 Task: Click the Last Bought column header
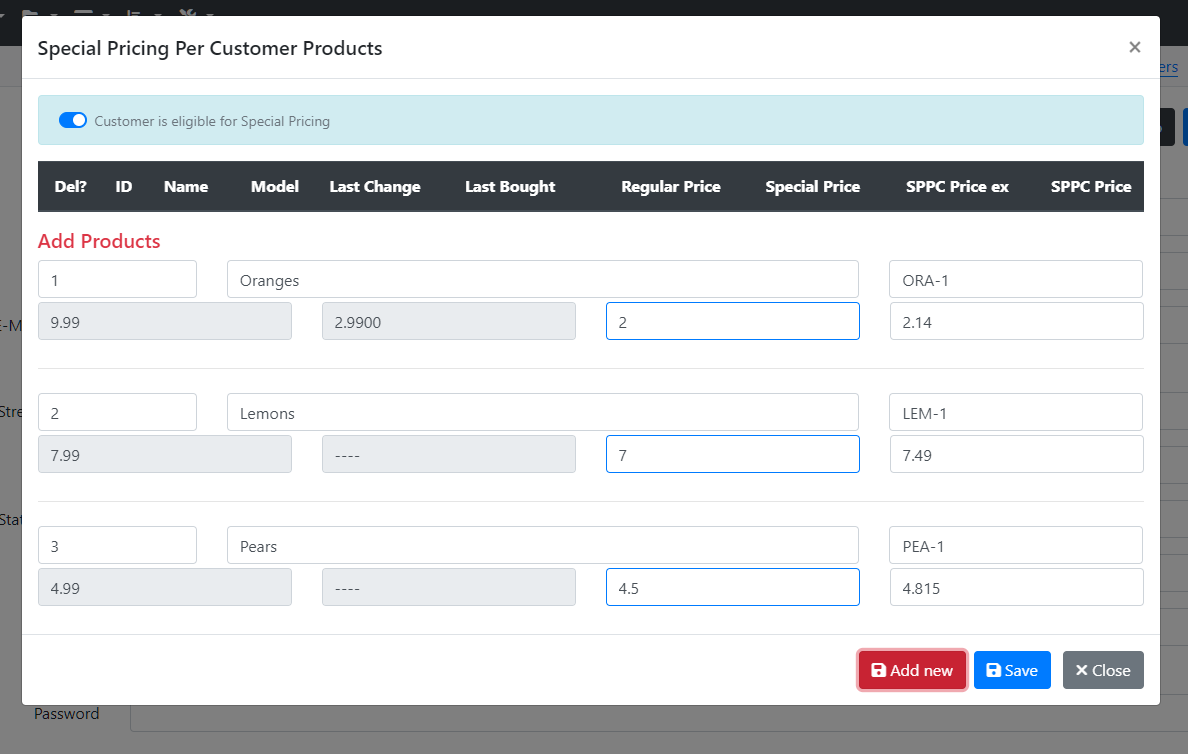pyautogui.click(x=510, y=186)
